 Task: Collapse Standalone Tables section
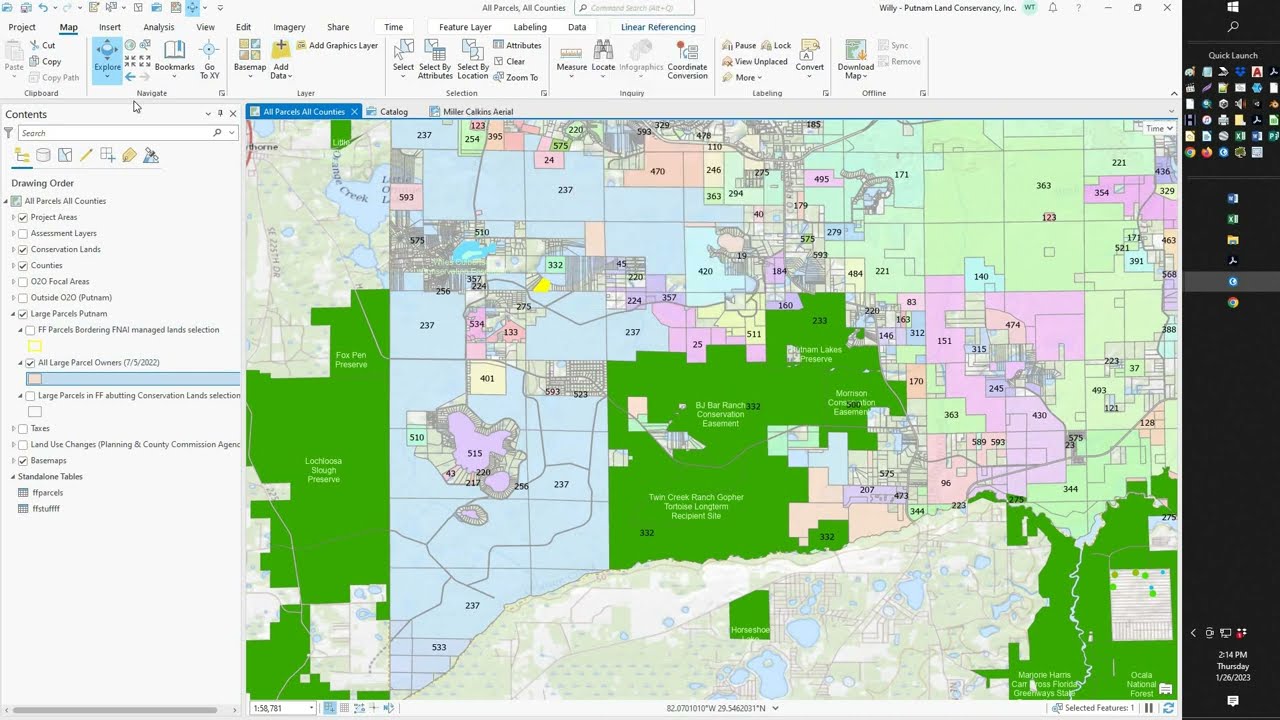point(14,476)
